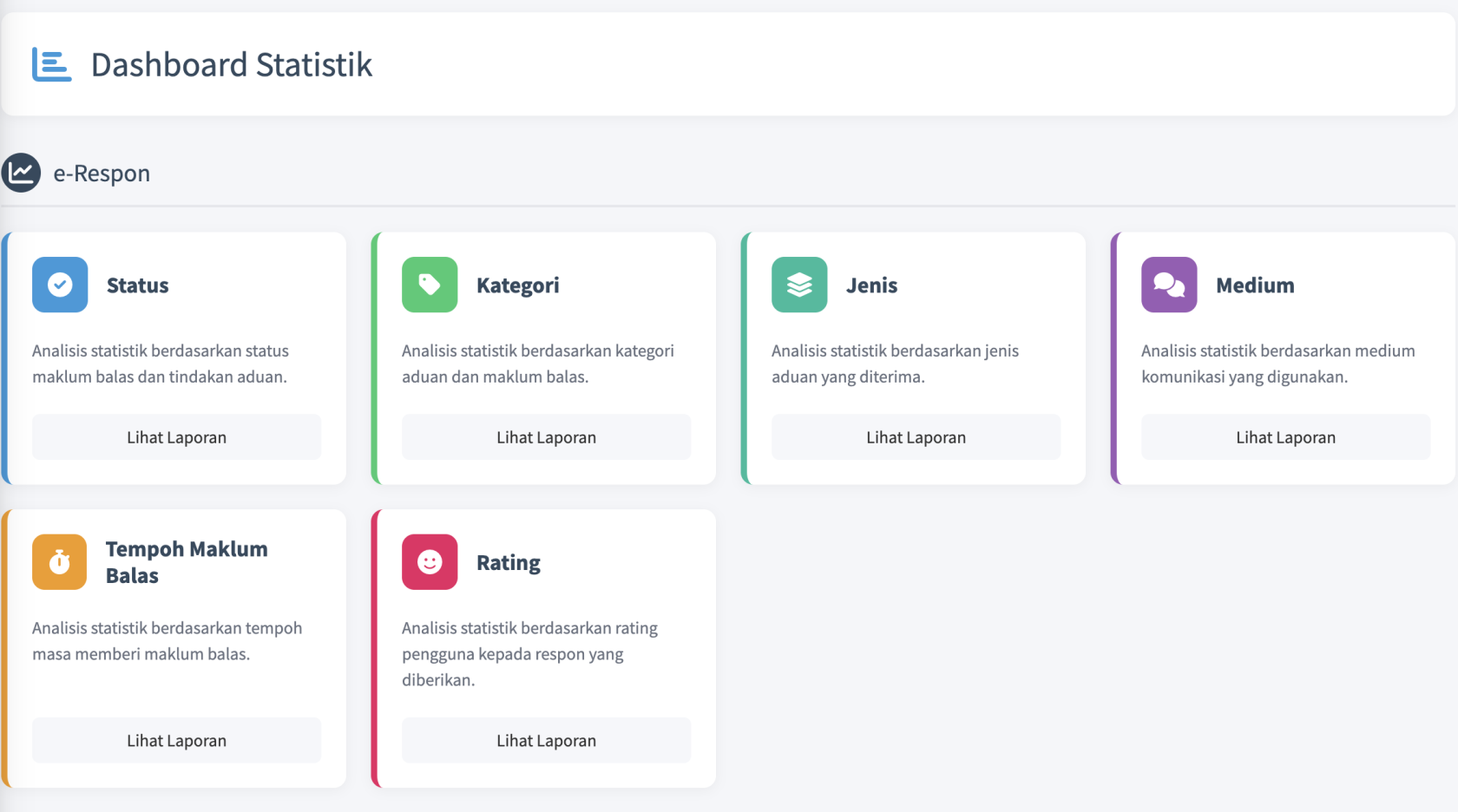Click the Kategori card heading
This screenshot has height=812, width=1458.
pyautogui.click(x=518, y=285)
